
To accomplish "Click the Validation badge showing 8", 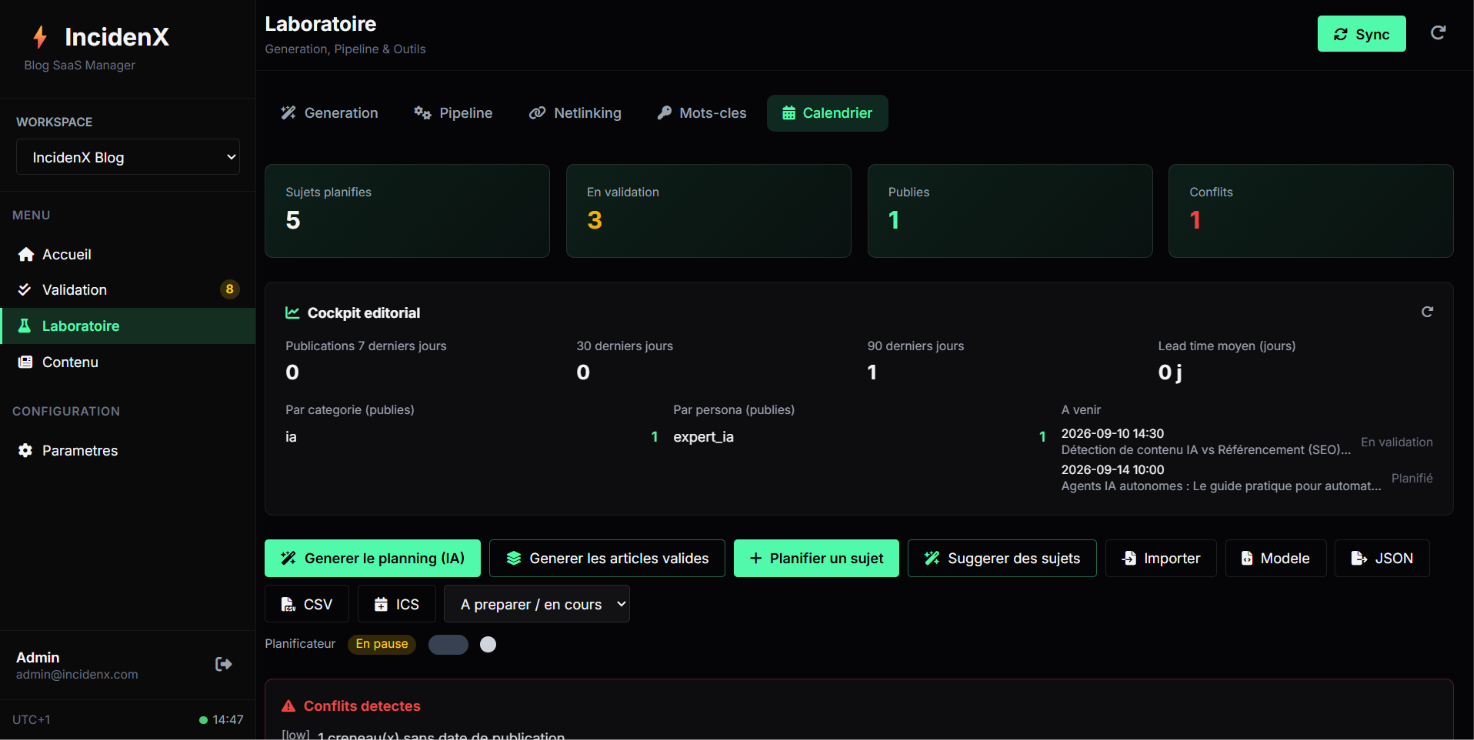I will tap(230, 290).
